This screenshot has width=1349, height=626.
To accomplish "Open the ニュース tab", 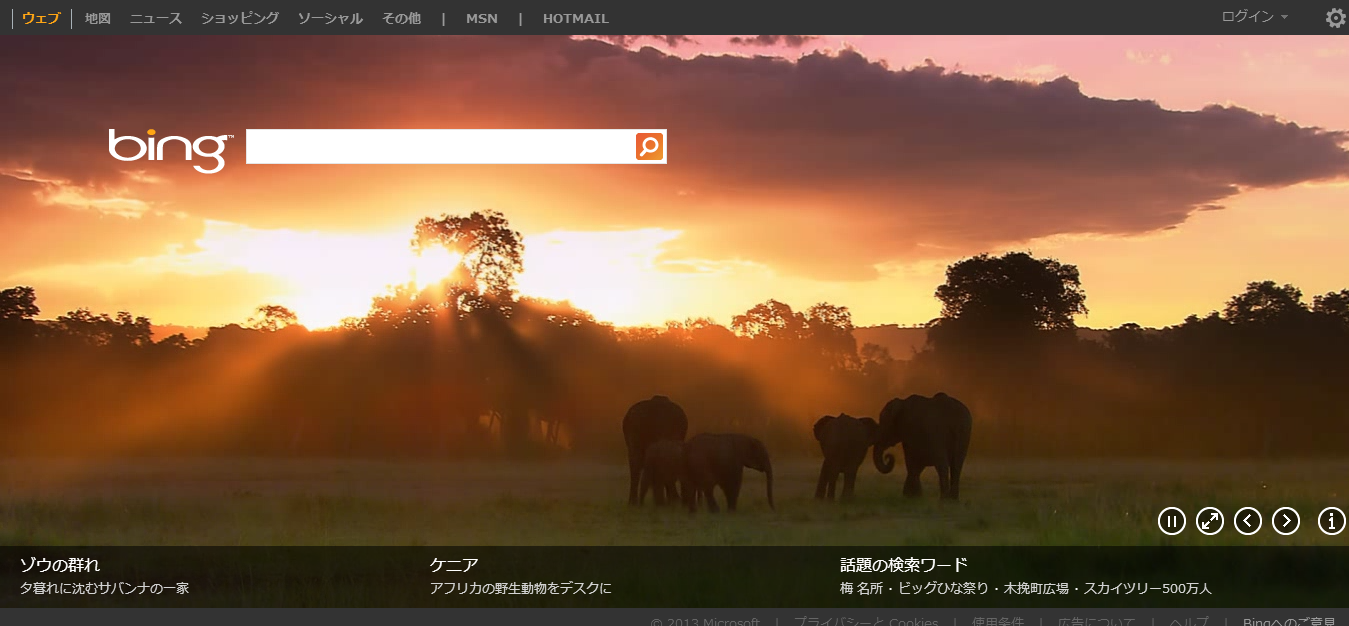I will [x=156, y=18].
